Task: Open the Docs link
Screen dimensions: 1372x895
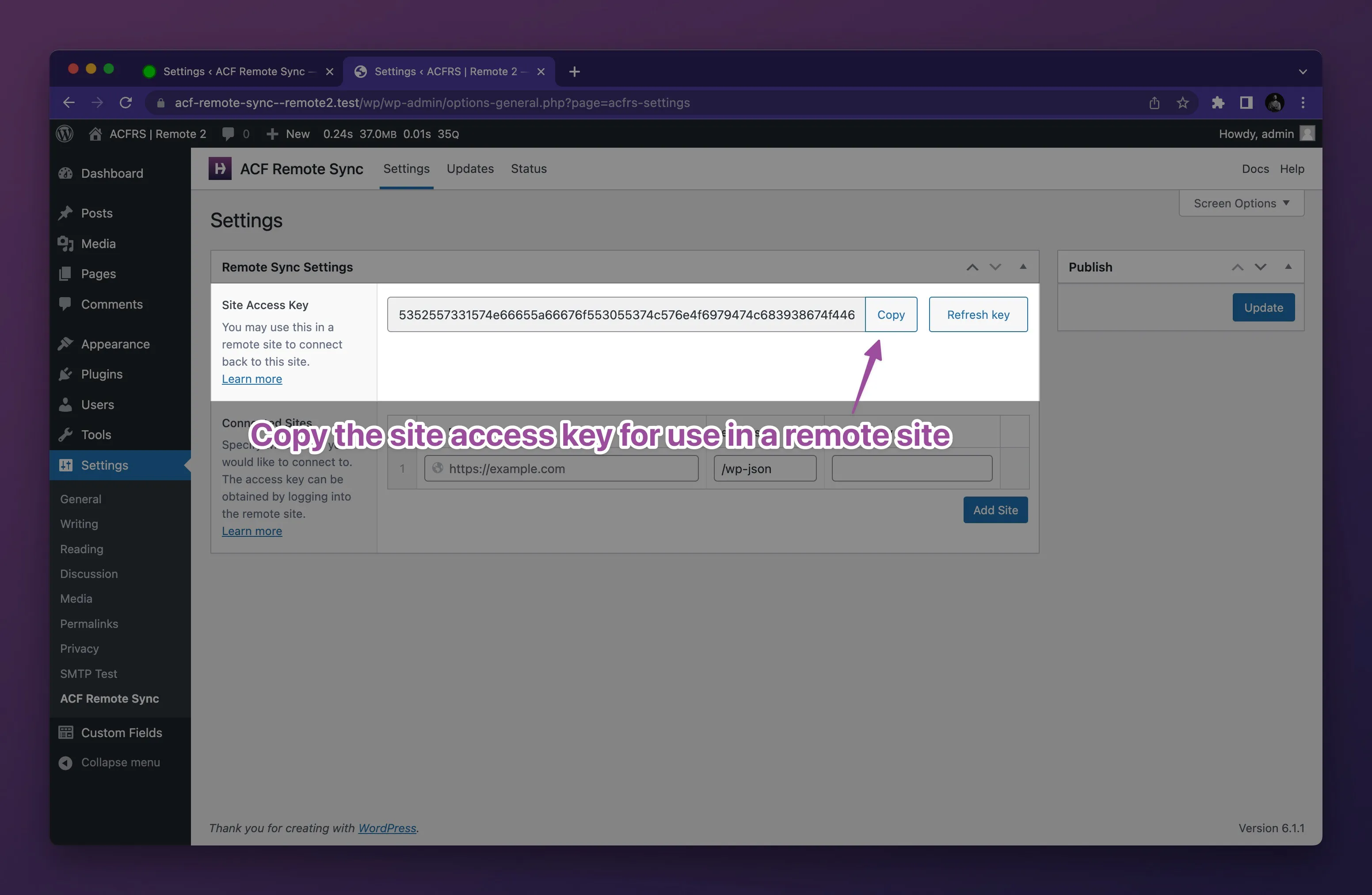Action: click(1255, 169)
